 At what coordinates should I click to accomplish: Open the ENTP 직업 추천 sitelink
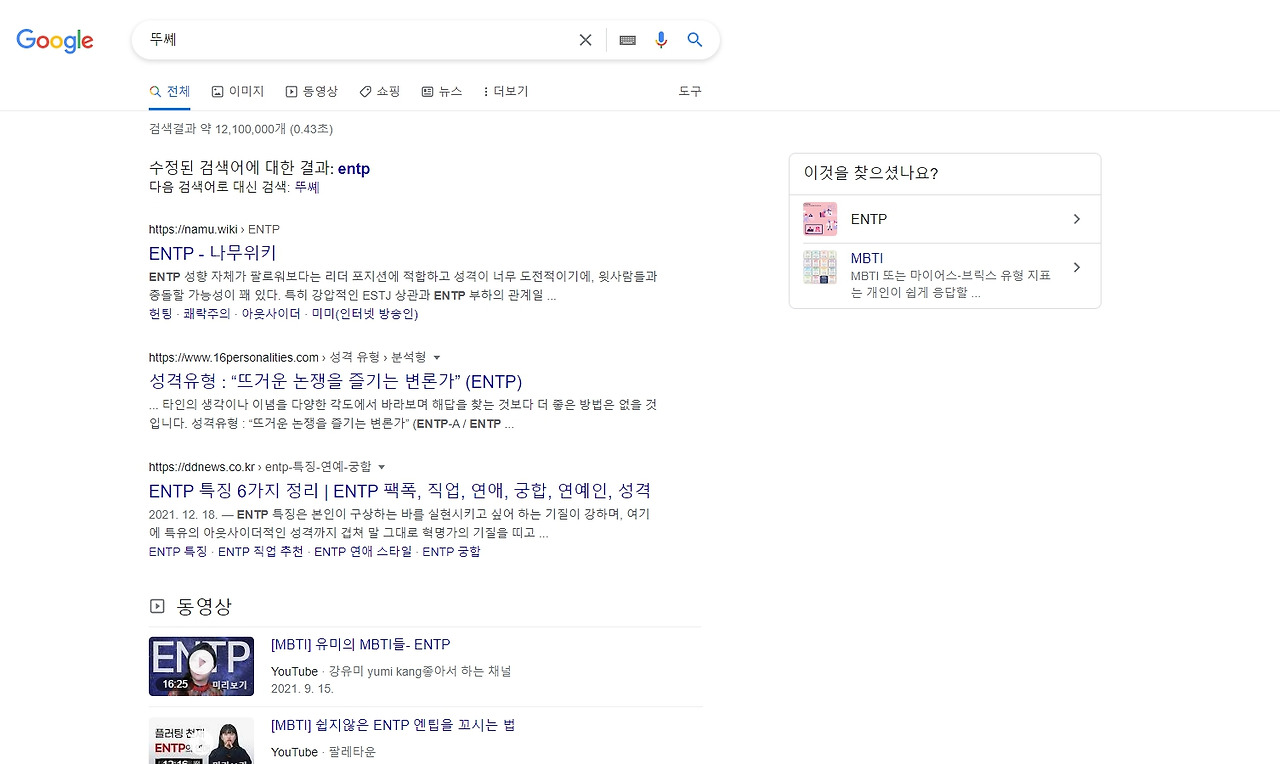tap(261, 552)
